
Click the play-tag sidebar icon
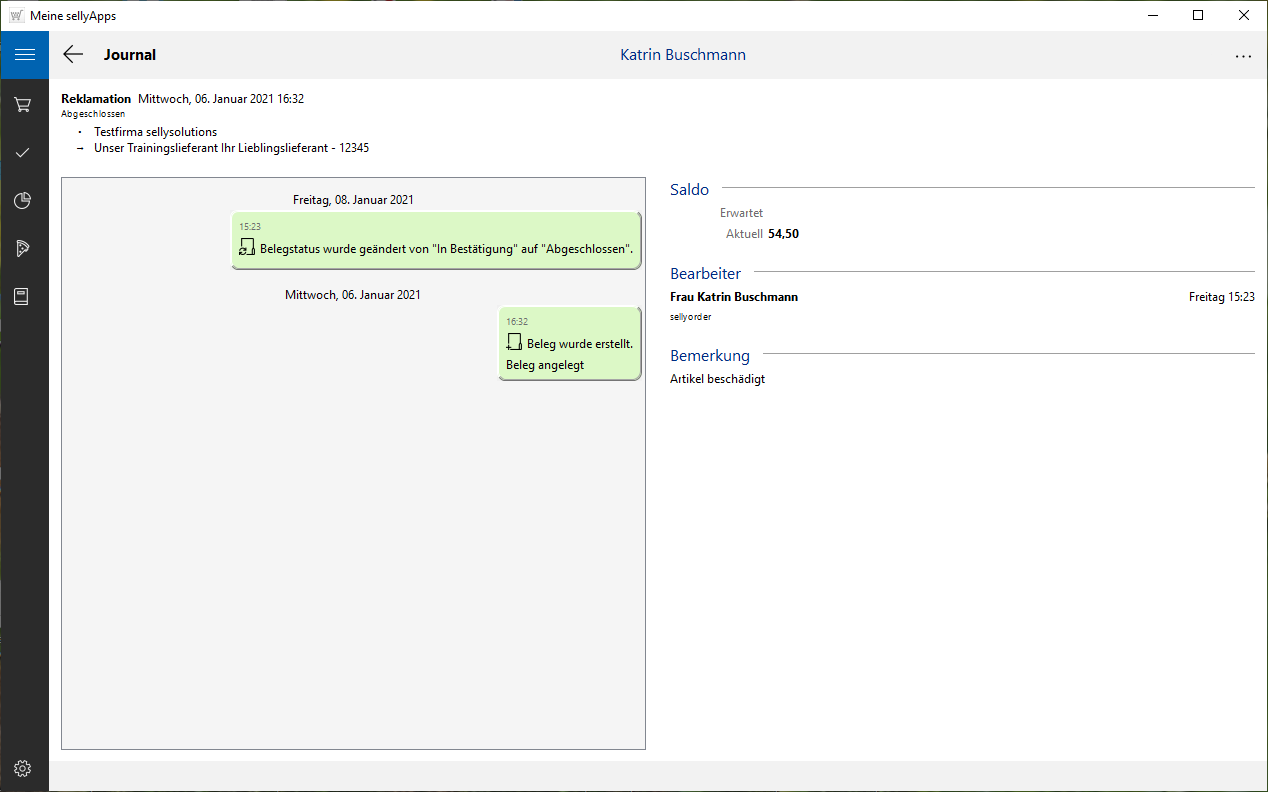(x=23, y=249)
